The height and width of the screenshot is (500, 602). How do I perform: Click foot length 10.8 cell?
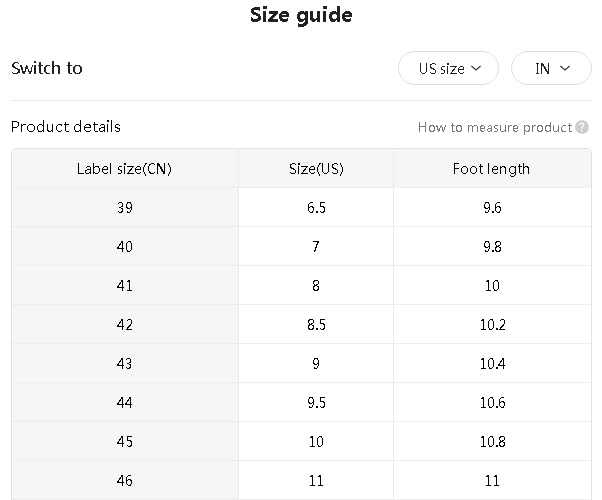tap(492, 442)
